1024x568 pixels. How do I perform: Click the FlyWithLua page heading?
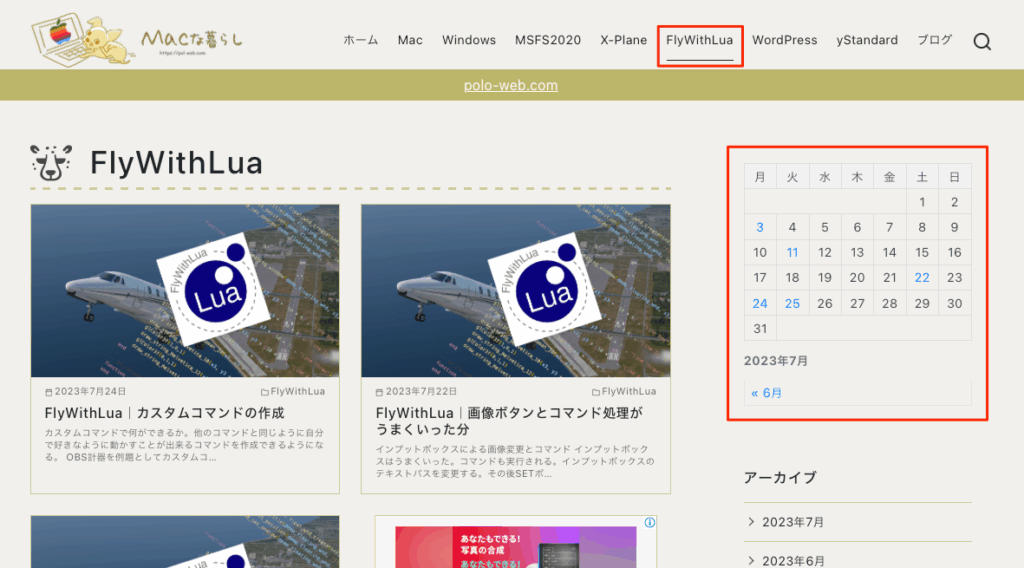click(176, 163)
